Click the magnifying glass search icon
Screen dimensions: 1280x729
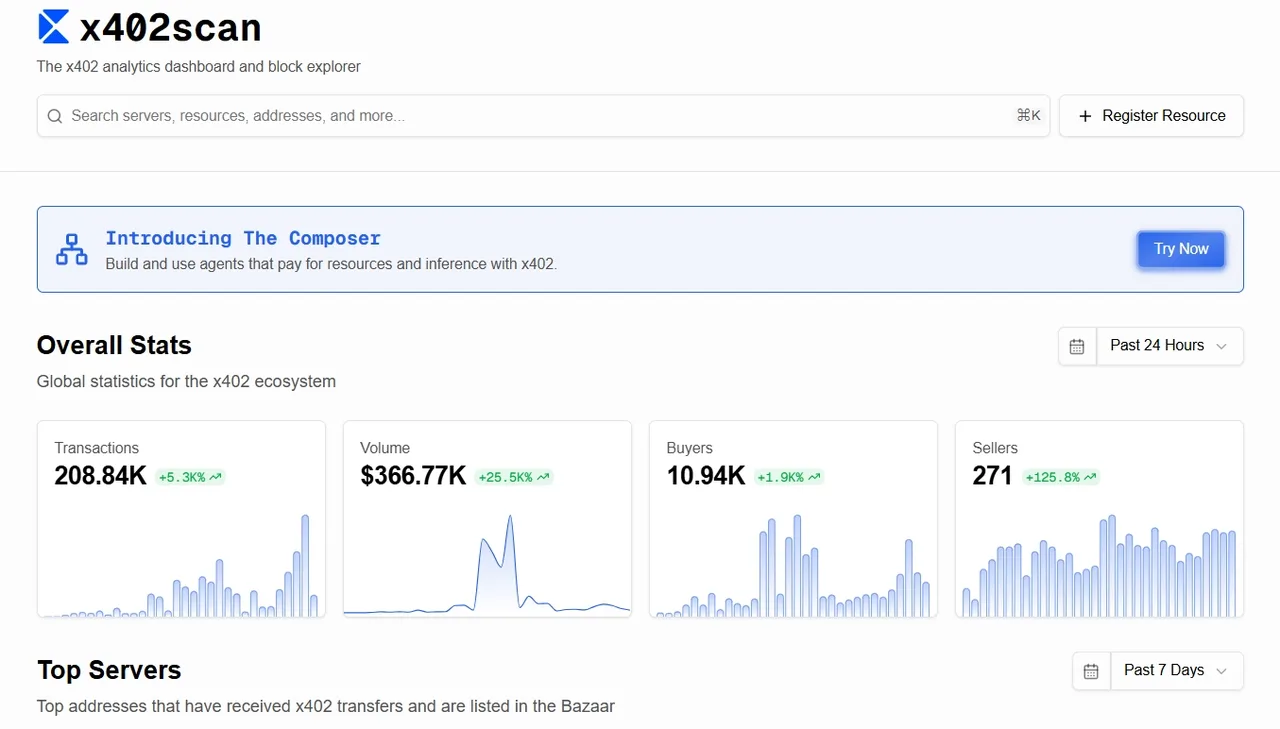click(x=55, y=116)
